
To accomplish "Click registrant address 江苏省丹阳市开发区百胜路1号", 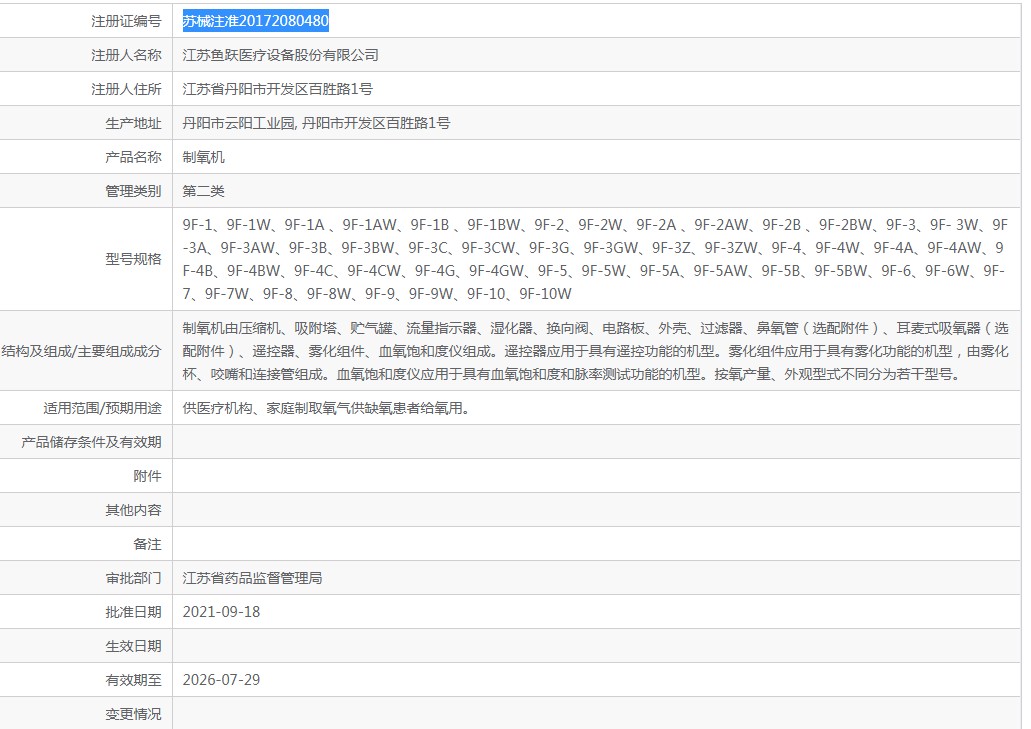I will tap(277, 89).
